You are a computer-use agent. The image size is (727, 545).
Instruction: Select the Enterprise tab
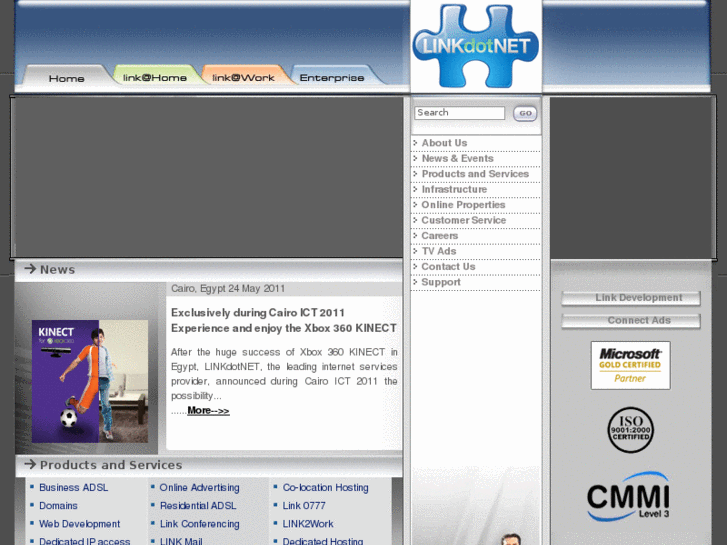tap(332, 77)
